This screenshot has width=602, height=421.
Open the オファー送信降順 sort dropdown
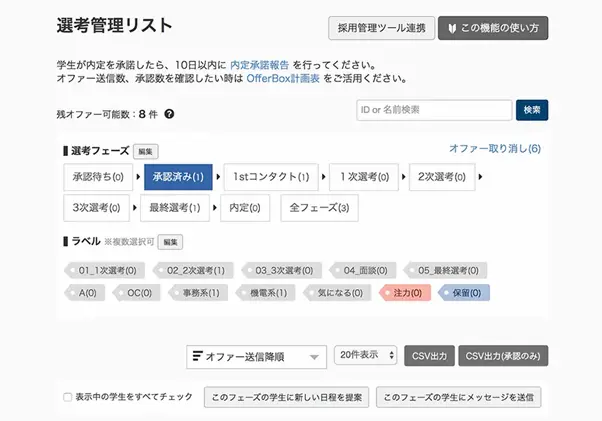click(x=257, y=356)
